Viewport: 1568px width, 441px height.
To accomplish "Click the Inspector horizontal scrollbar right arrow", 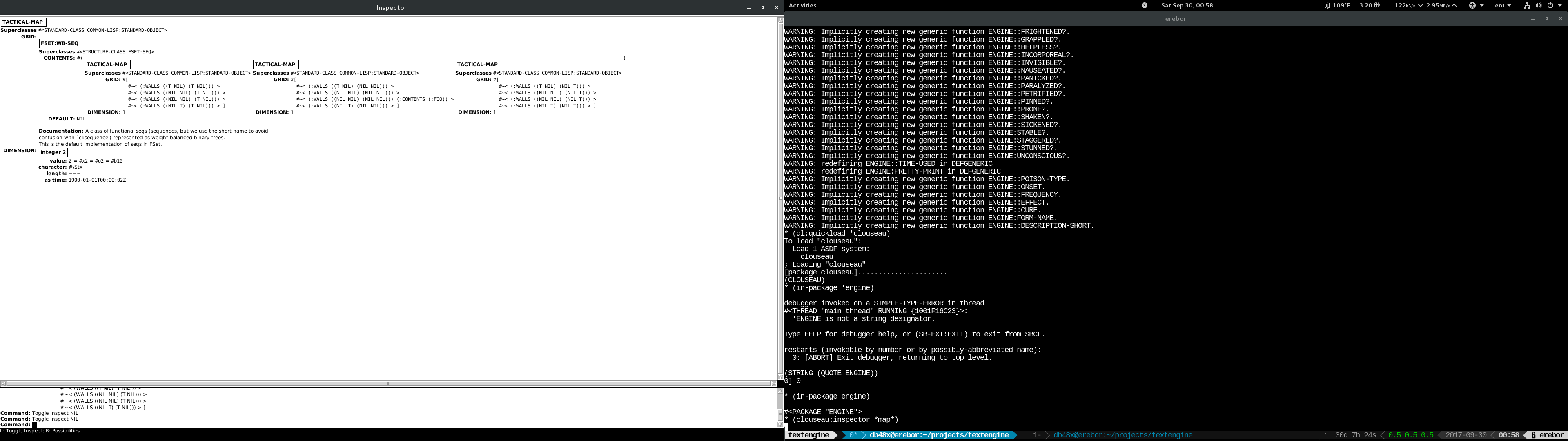I will (774, 384).
